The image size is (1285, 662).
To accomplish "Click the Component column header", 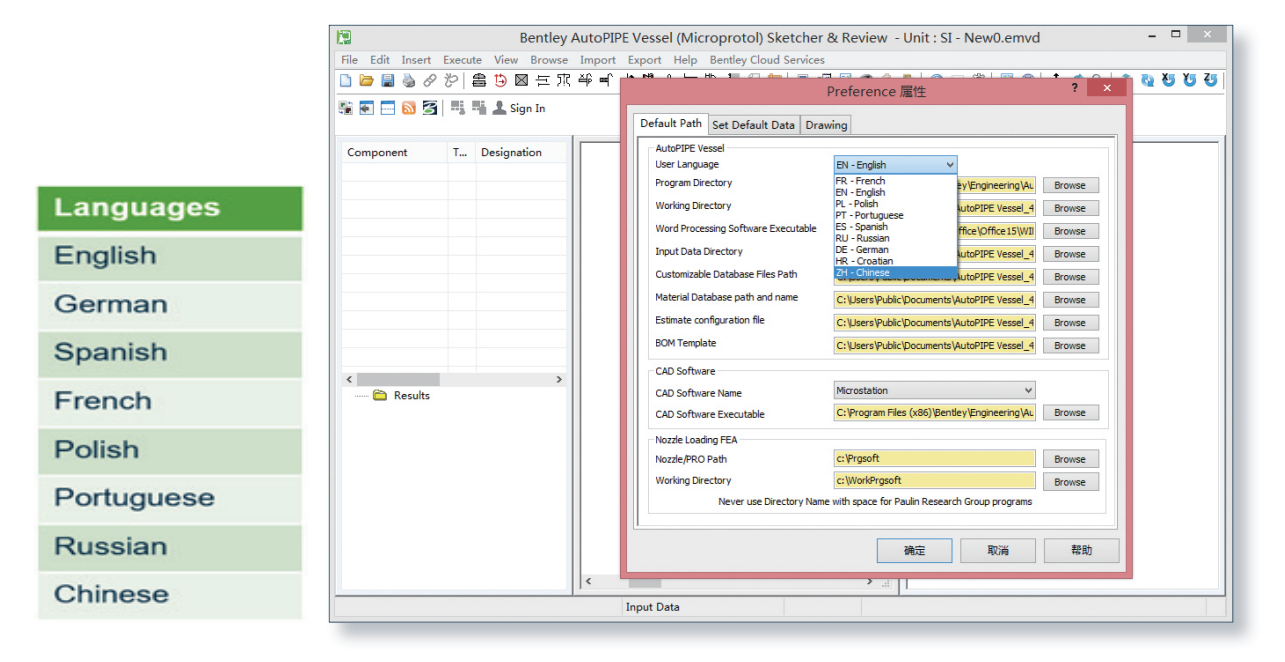I will (394, 152).
